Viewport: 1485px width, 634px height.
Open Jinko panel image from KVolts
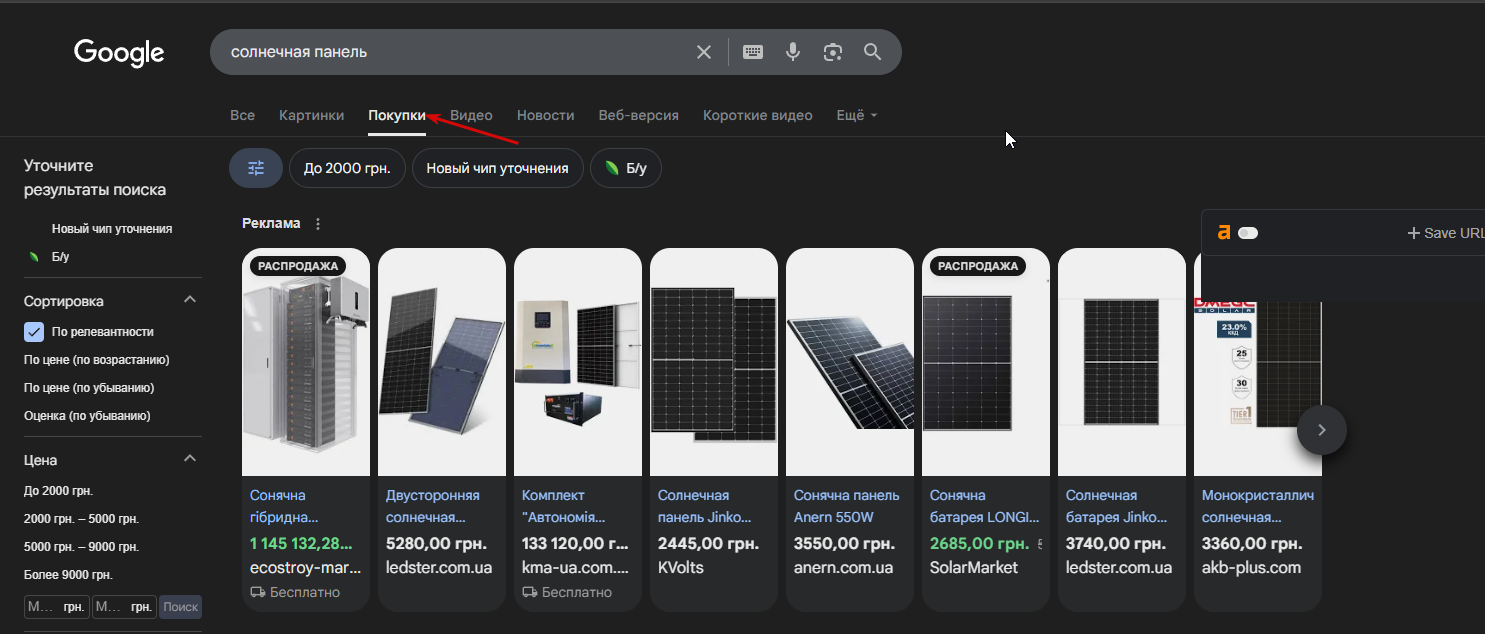(x=714, y=362)
